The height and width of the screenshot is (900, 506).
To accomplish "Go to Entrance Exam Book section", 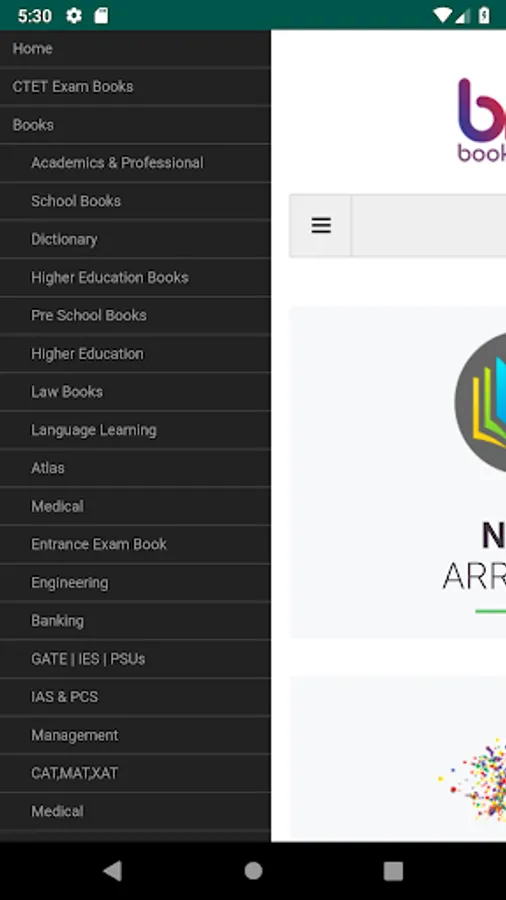I will 135,544.
